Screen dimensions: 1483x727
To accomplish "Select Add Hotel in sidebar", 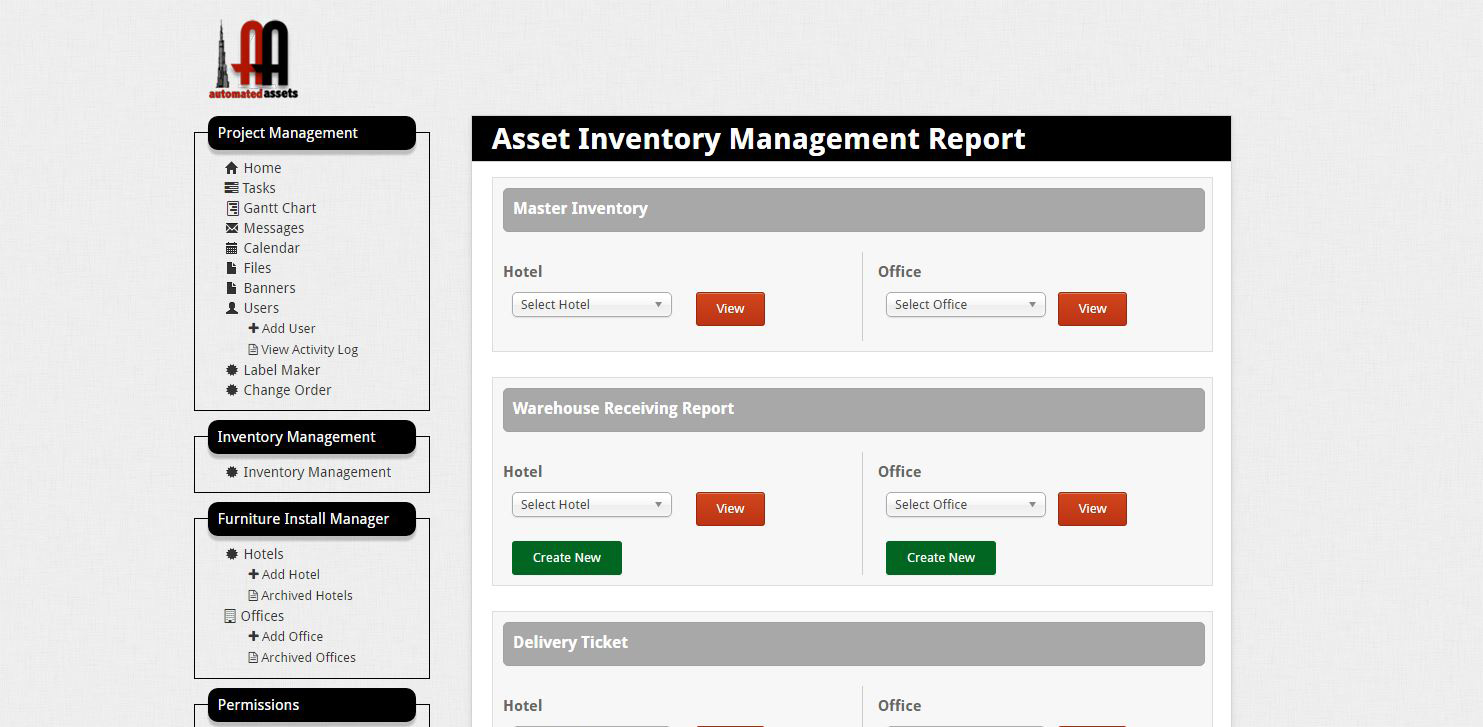I will (x=290, y=574).
